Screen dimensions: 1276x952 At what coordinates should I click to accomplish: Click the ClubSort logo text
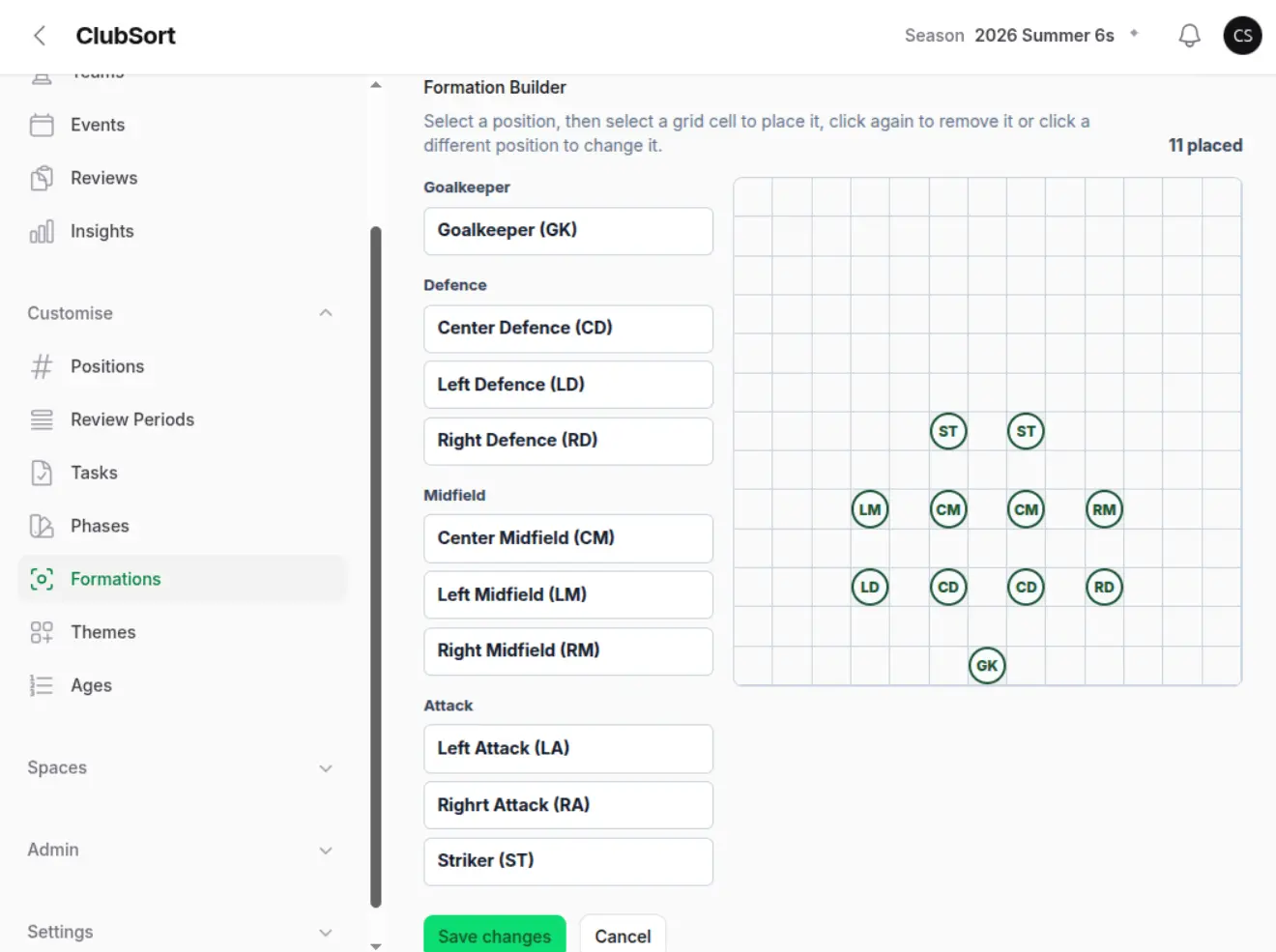(126, 36)
